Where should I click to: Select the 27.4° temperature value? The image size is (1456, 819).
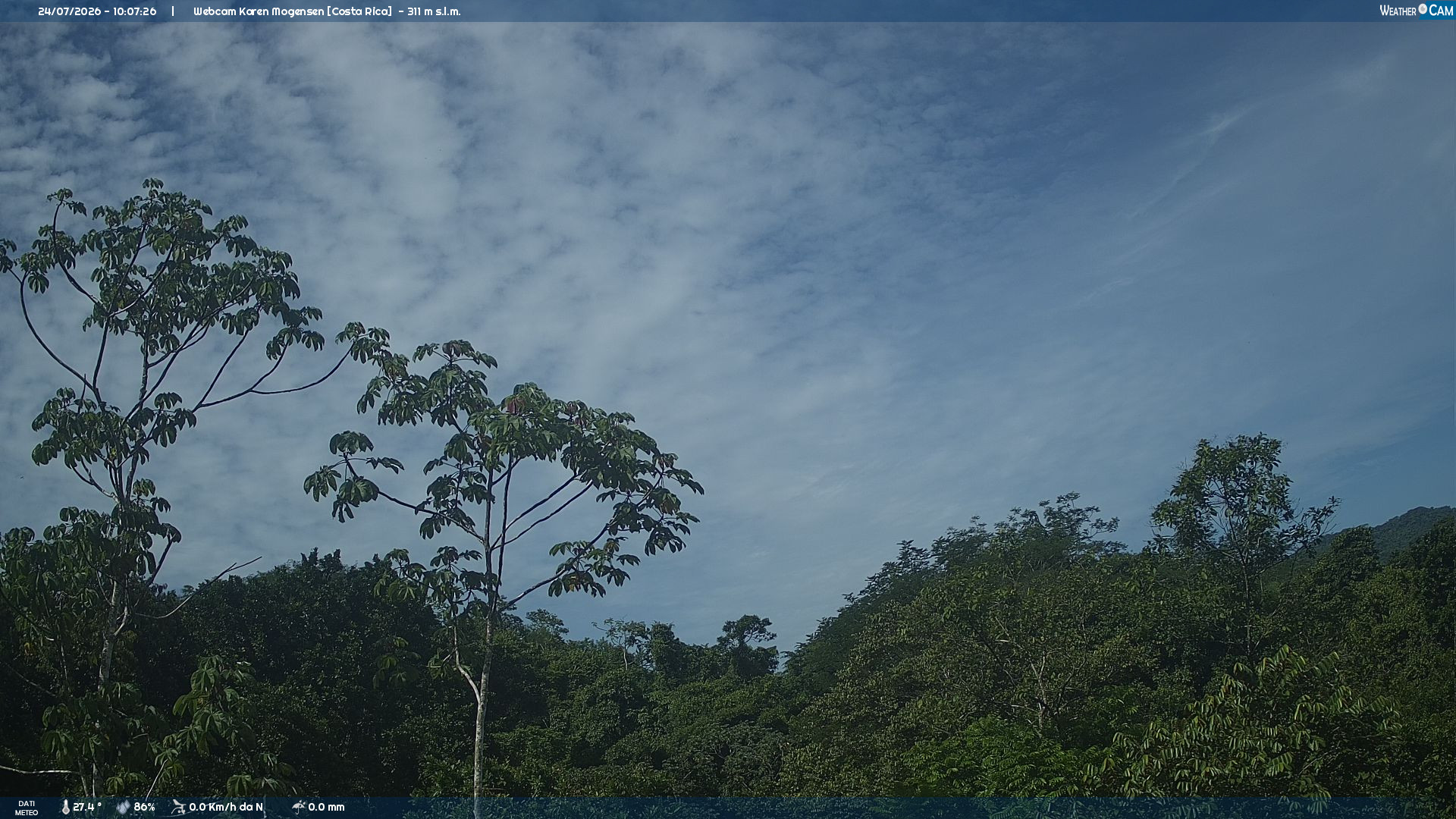coord(87,808)
